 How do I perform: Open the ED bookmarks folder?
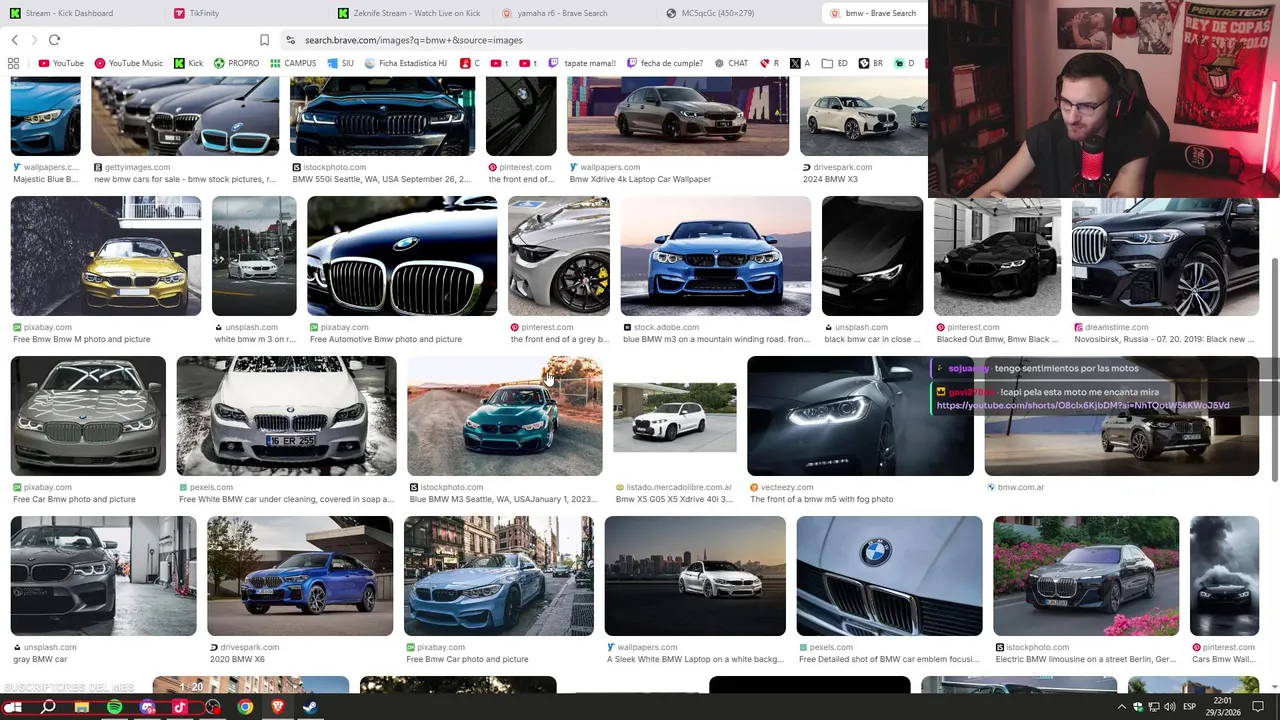click(x=835, y=63)
